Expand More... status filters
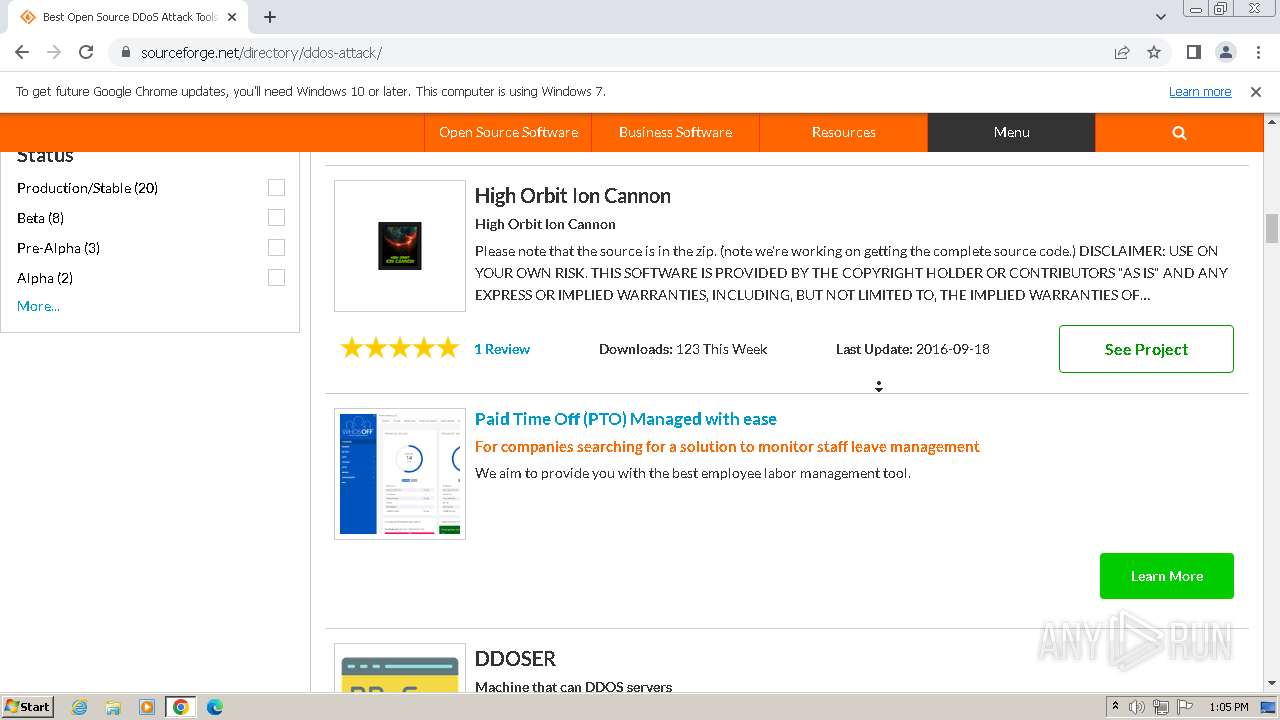The image size is (1280, 720). pos(38,306)
